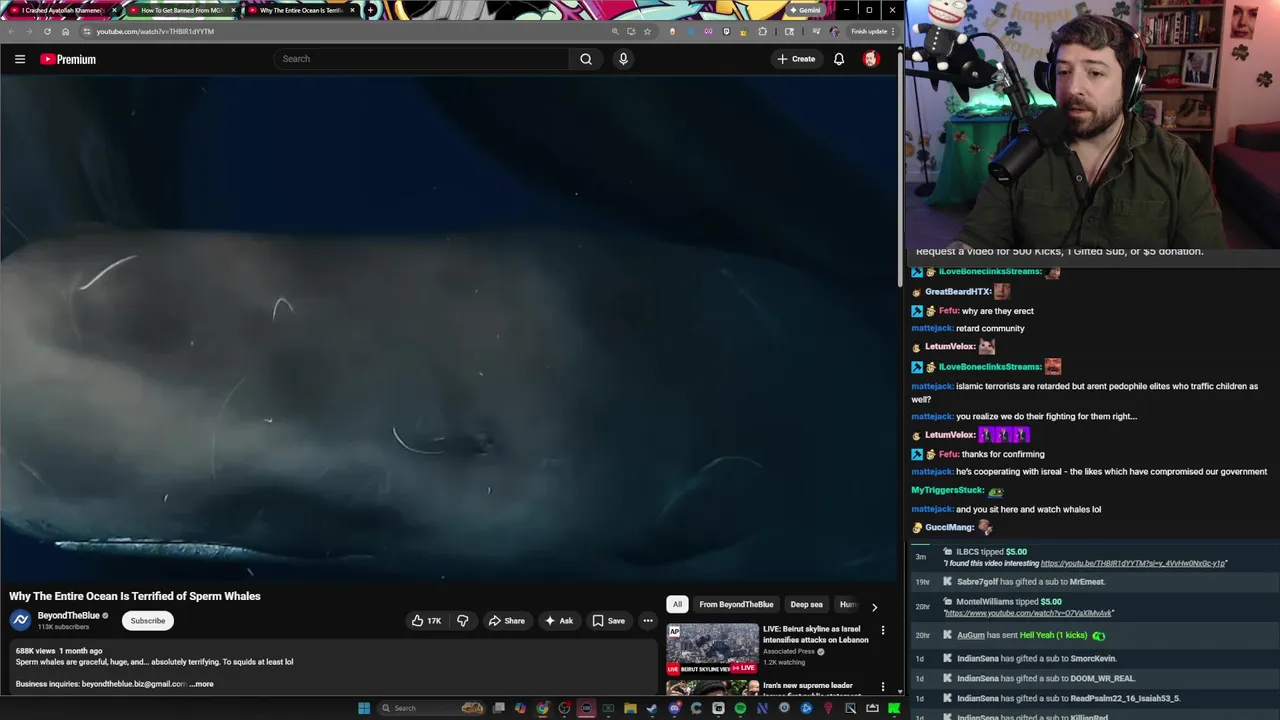The image size is (1280, 720).
Task: Go back in browser history
Action: pyautogui.click(x=11, y=31)
